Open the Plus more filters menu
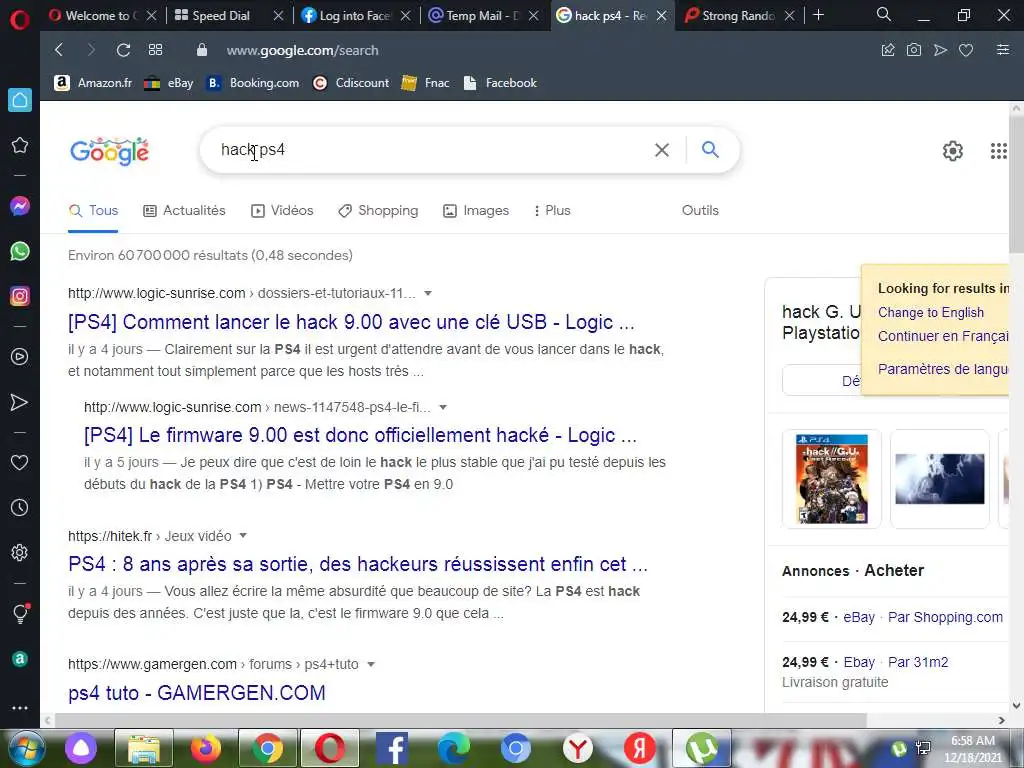This screenshot has height=768, width=1024. 552,210
